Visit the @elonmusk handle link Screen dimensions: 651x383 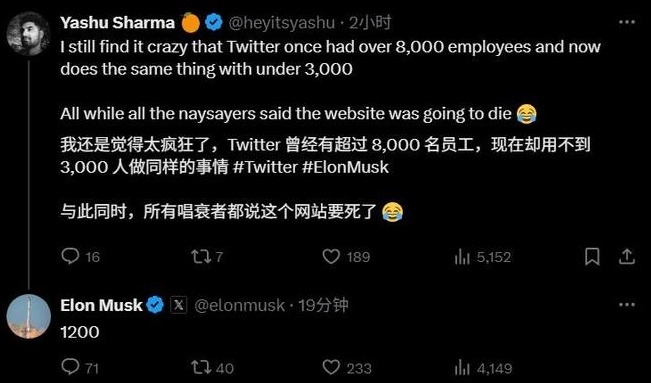240,305
